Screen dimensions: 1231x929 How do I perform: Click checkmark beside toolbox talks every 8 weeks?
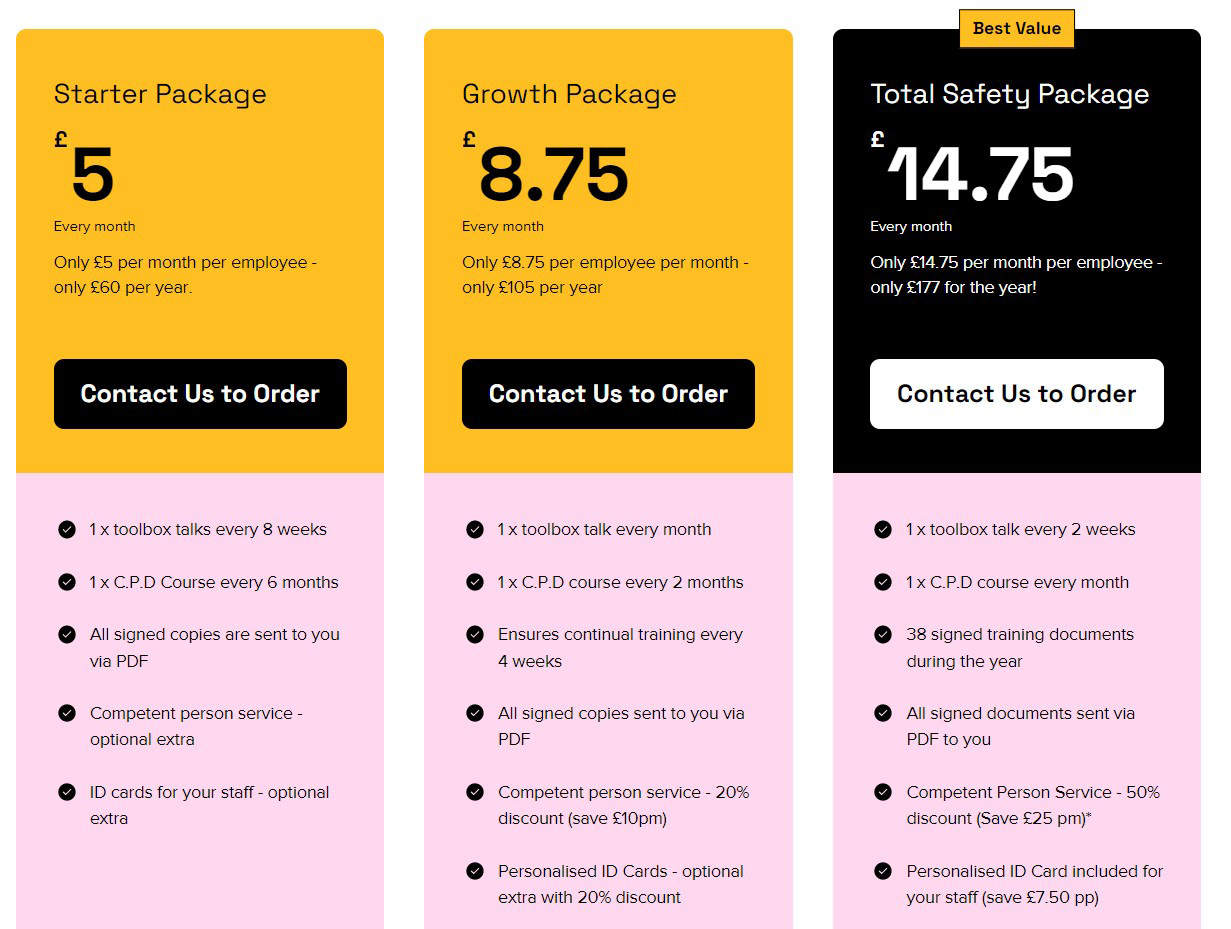coord(67,530)
